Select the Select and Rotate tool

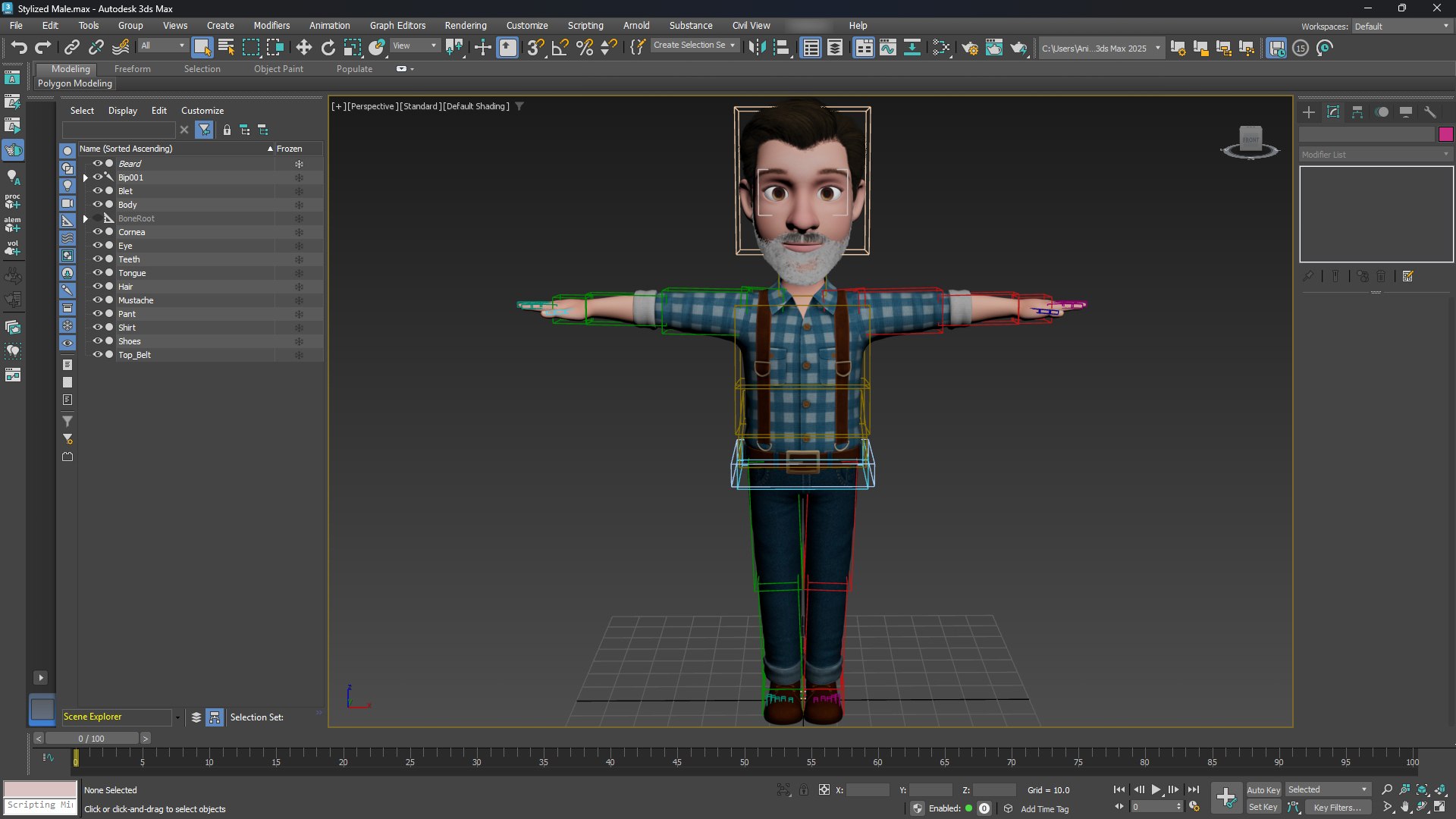click(x=328, y=48)
